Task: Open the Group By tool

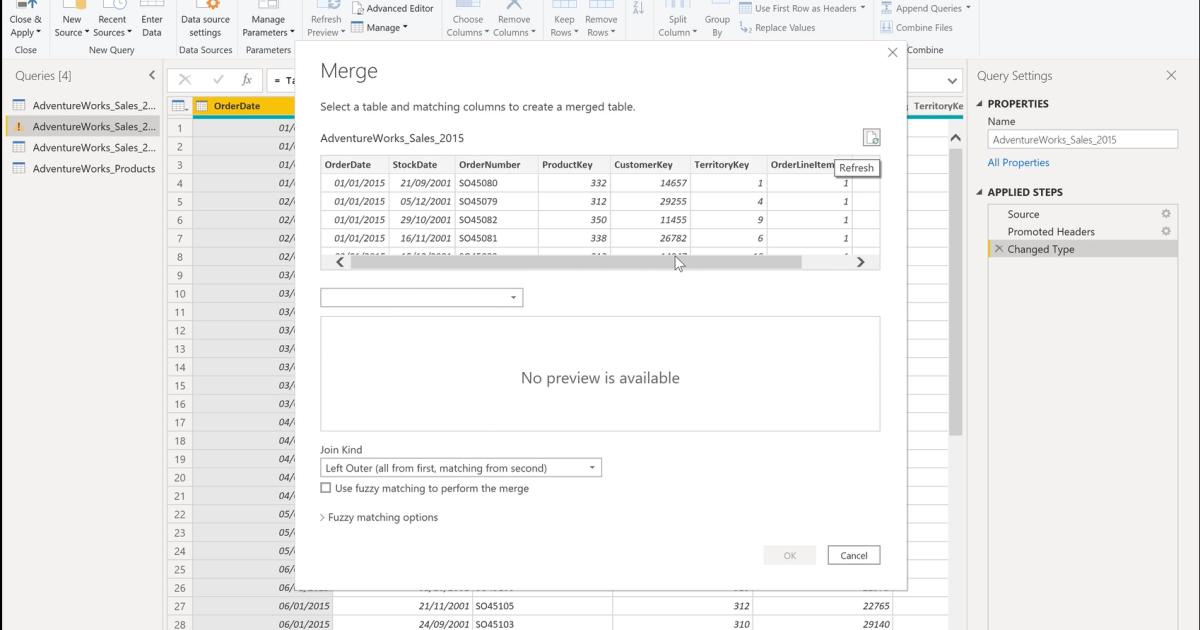Action: pyautogui.click(x=716, y=20)
